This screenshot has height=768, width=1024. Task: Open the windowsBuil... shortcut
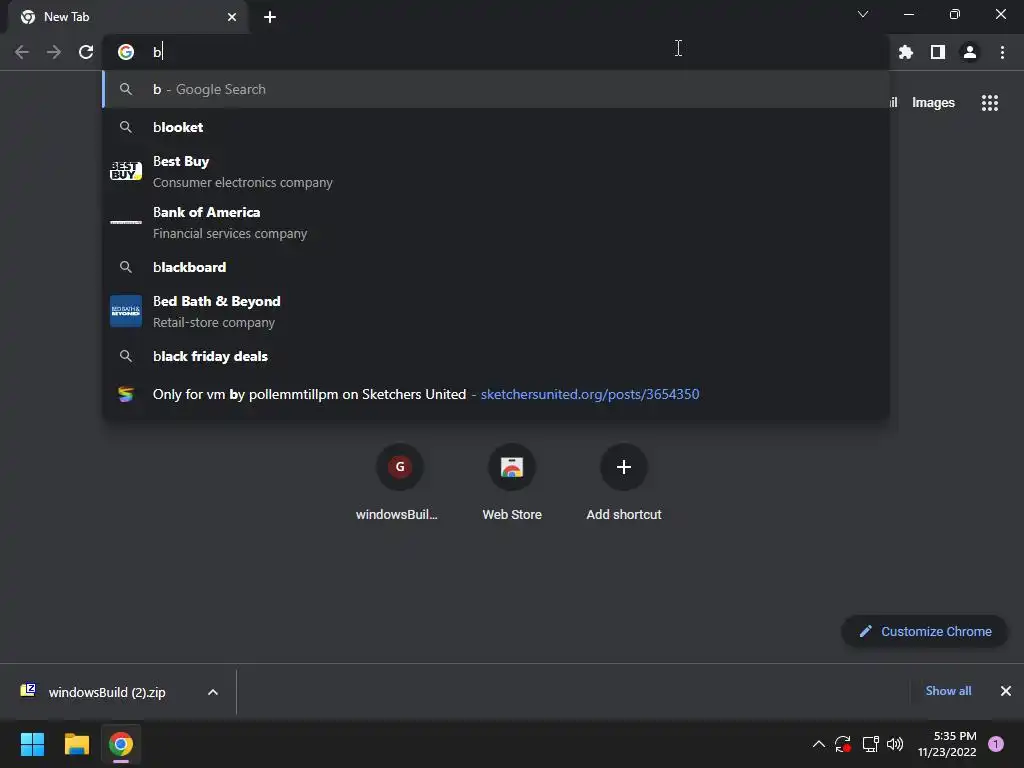pos(400,484)
